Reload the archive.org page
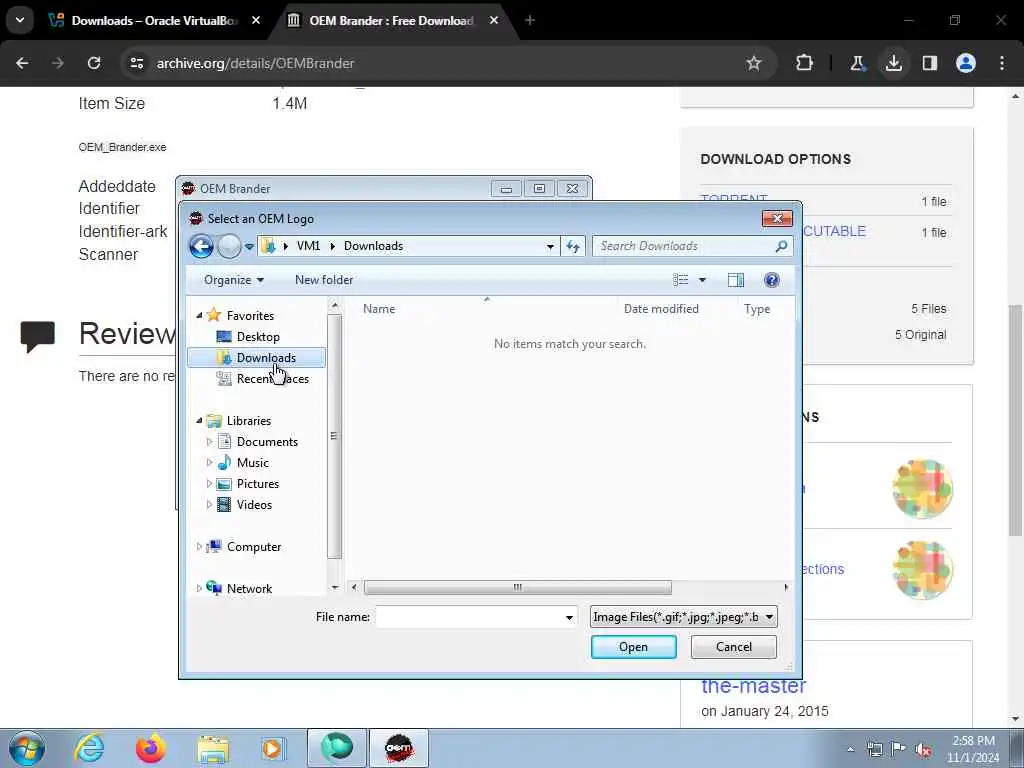The height and width of the screenshot is (768, 1024). coord(94,63)
